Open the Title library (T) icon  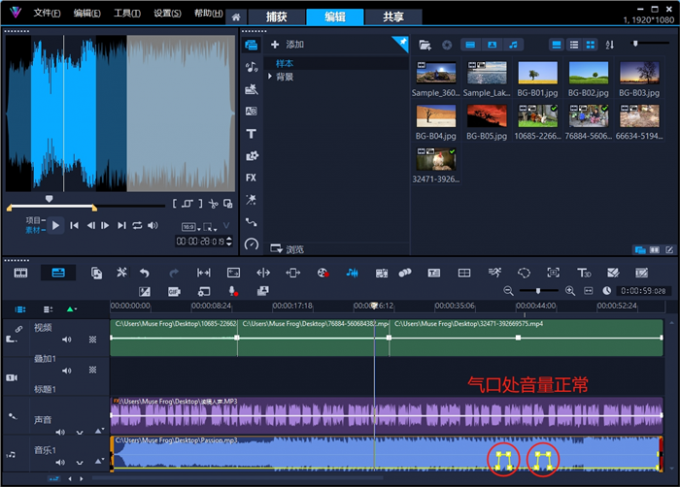point(251,134)
